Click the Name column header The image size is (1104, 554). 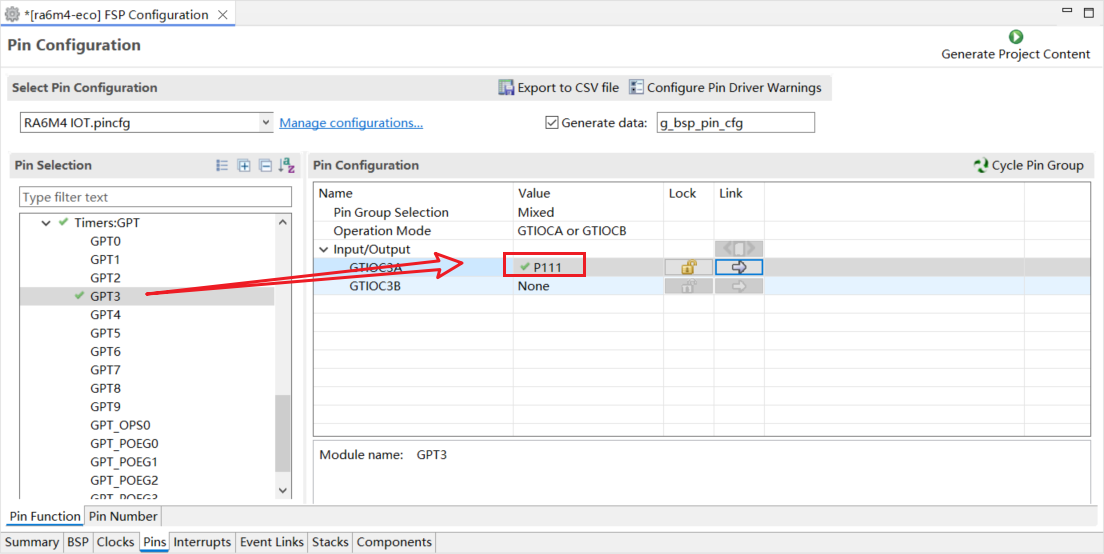pyautogui.click(x=336, y=193)
